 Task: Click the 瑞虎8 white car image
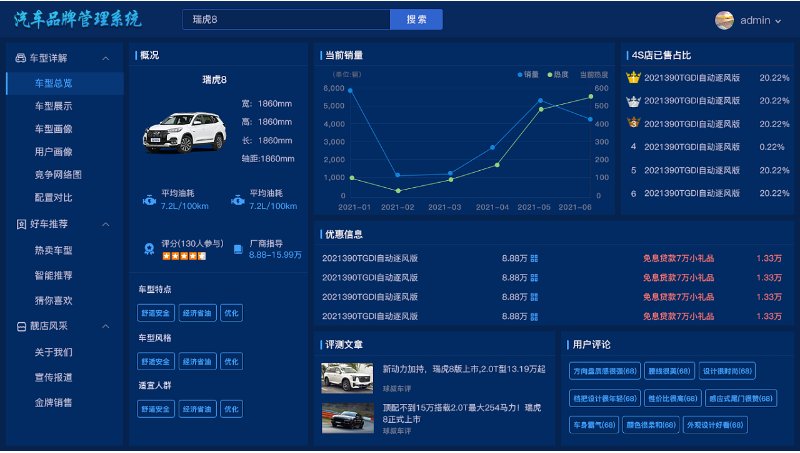184,133
